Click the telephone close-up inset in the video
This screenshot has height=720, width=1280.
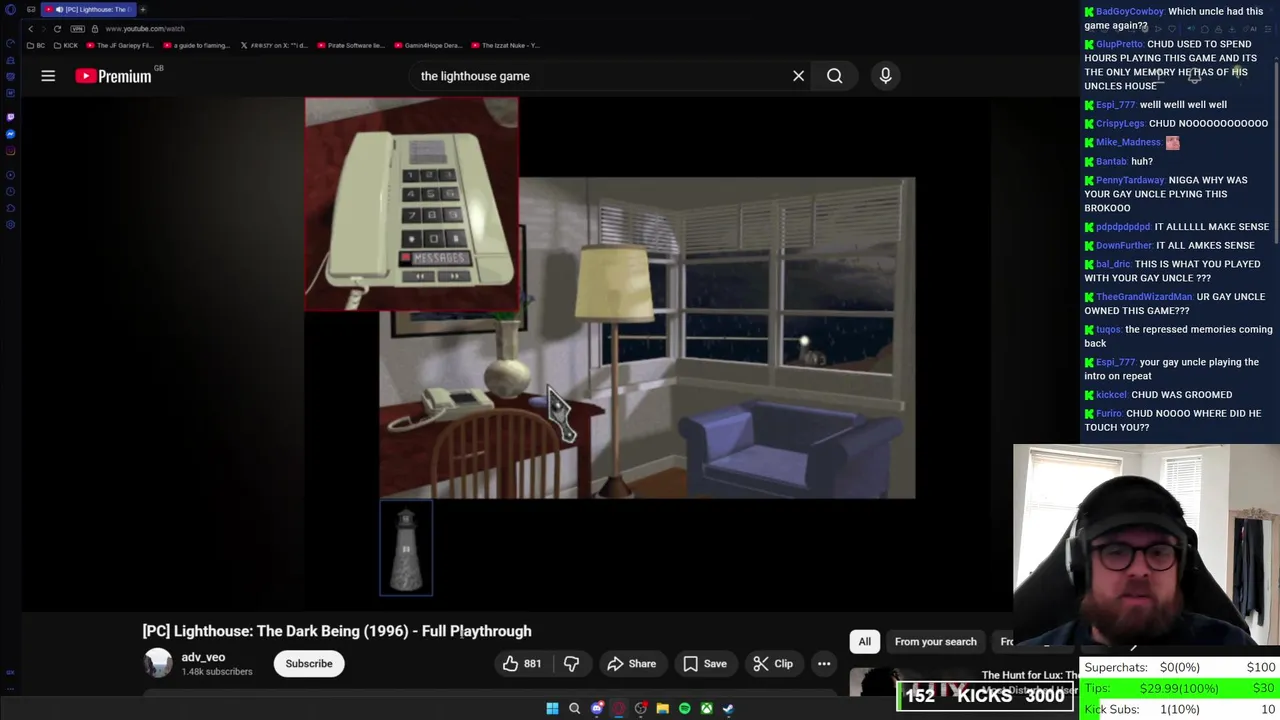411,204
